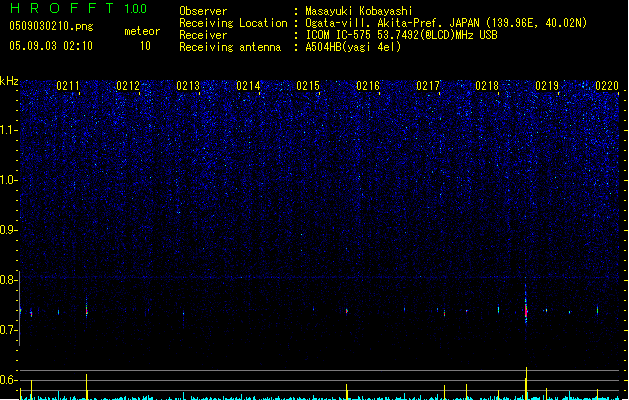
Task: Click the 'Observer' field label
Action: (203, 11)
